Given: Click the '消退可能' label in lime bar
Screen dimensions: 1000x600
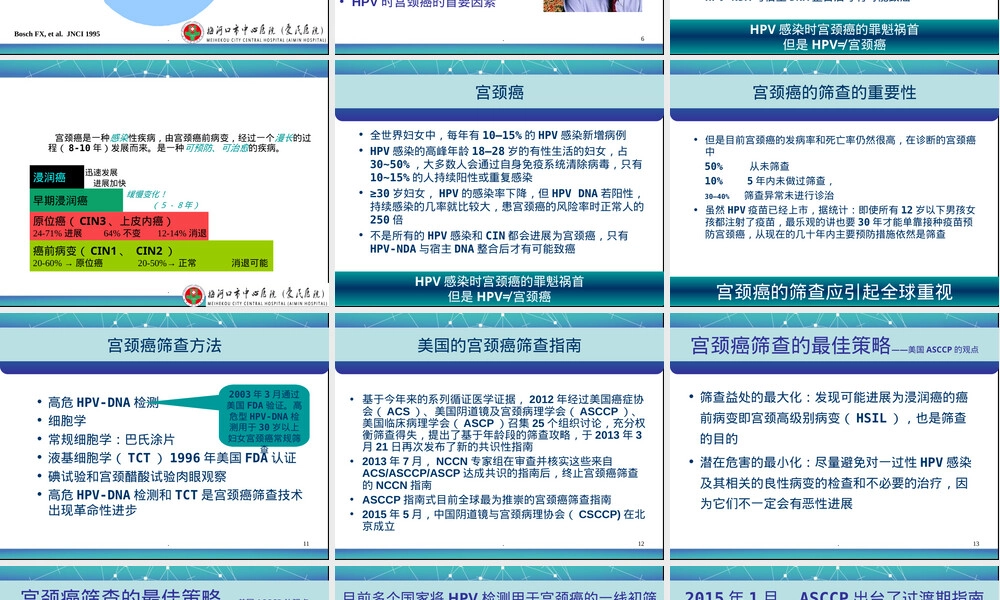Looking at the screenshot, I should (249, 263).
